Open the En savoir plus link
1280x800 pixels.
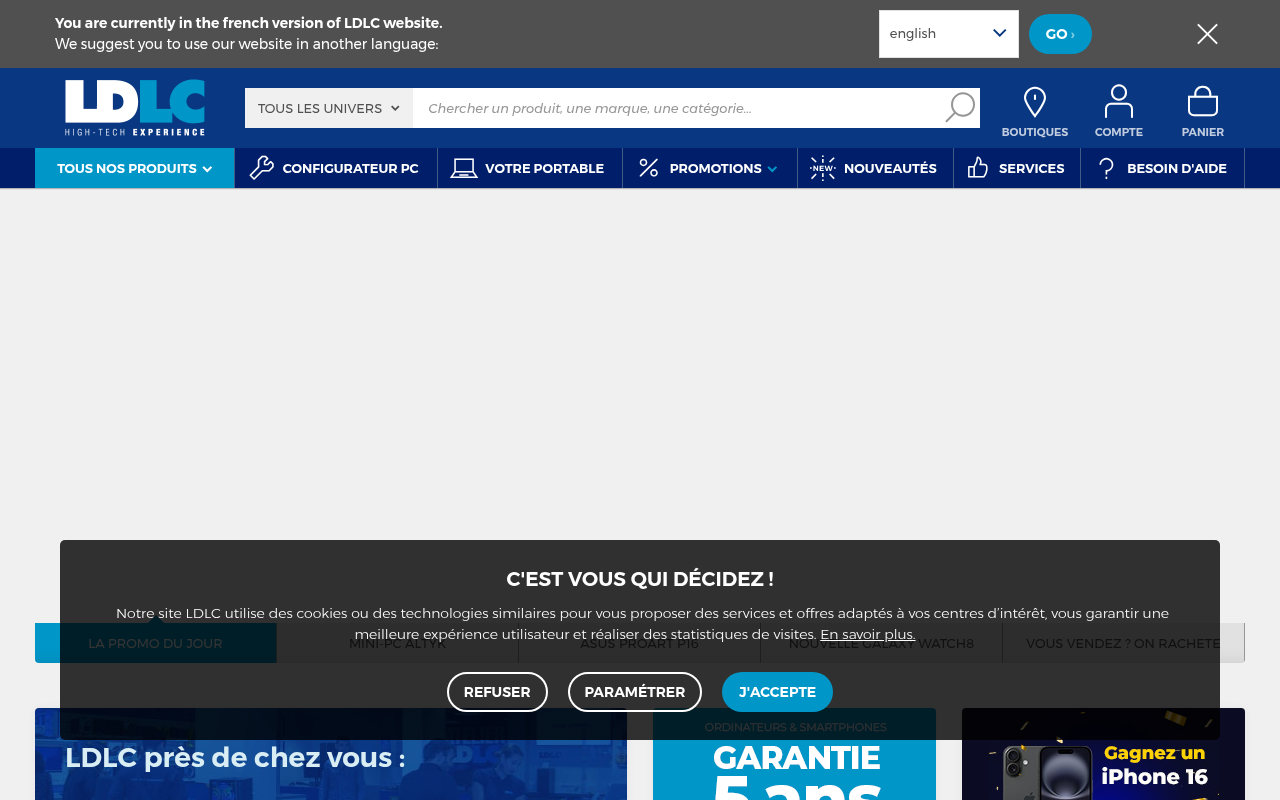(x=868, y=634)
